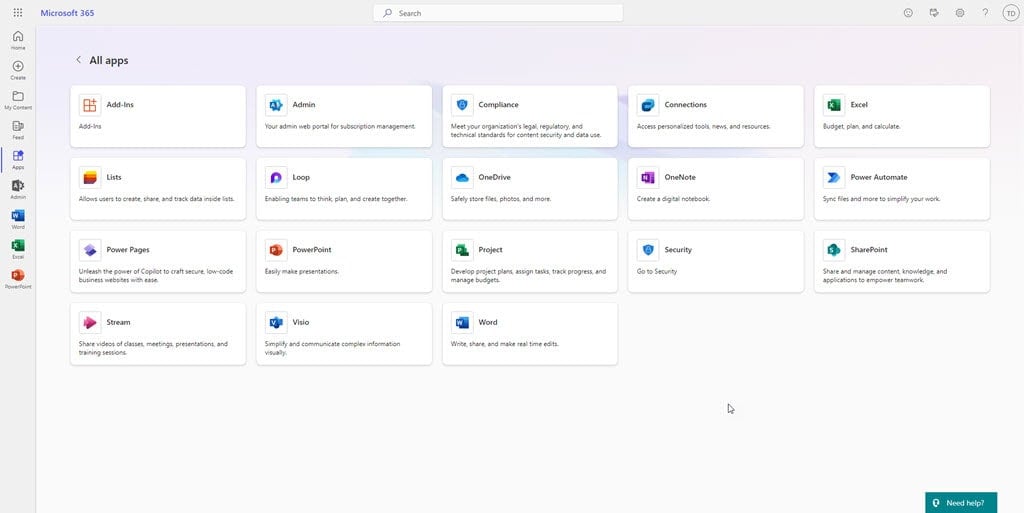
Task: Go to Home in the sidebar
Action: (x=18, y=40)
